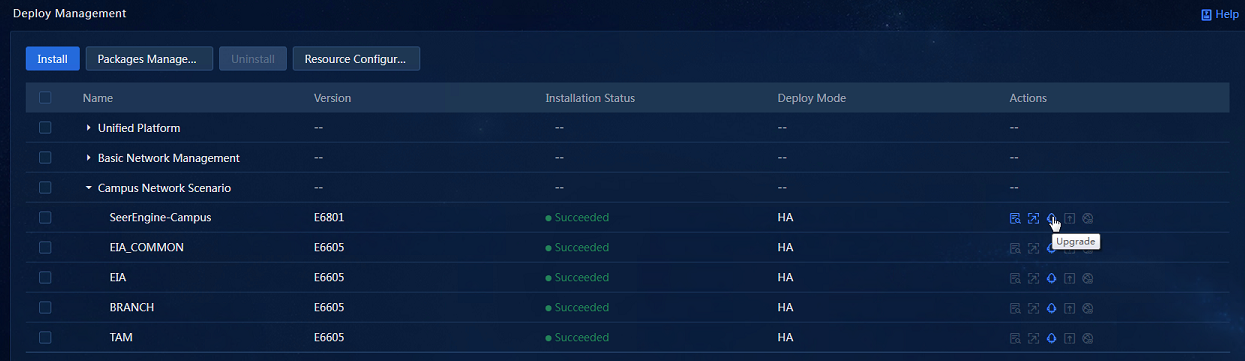Click the Upgrade icon in the EIA row
Screen dimensions: 1245x361
coord(1051,278)
